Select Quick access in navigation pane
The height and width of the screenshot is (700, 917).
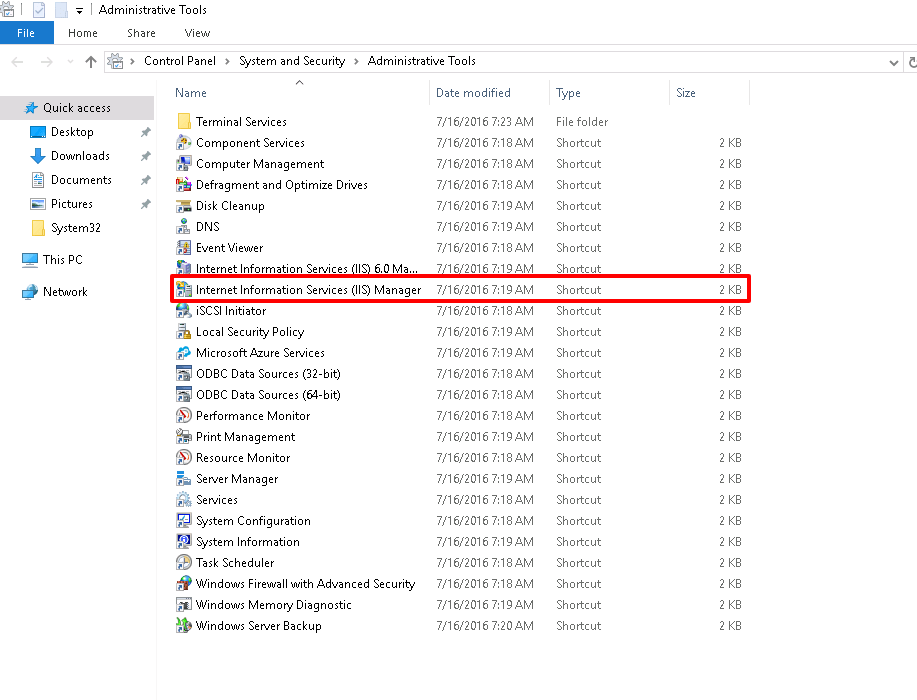(x=77, y=108)
